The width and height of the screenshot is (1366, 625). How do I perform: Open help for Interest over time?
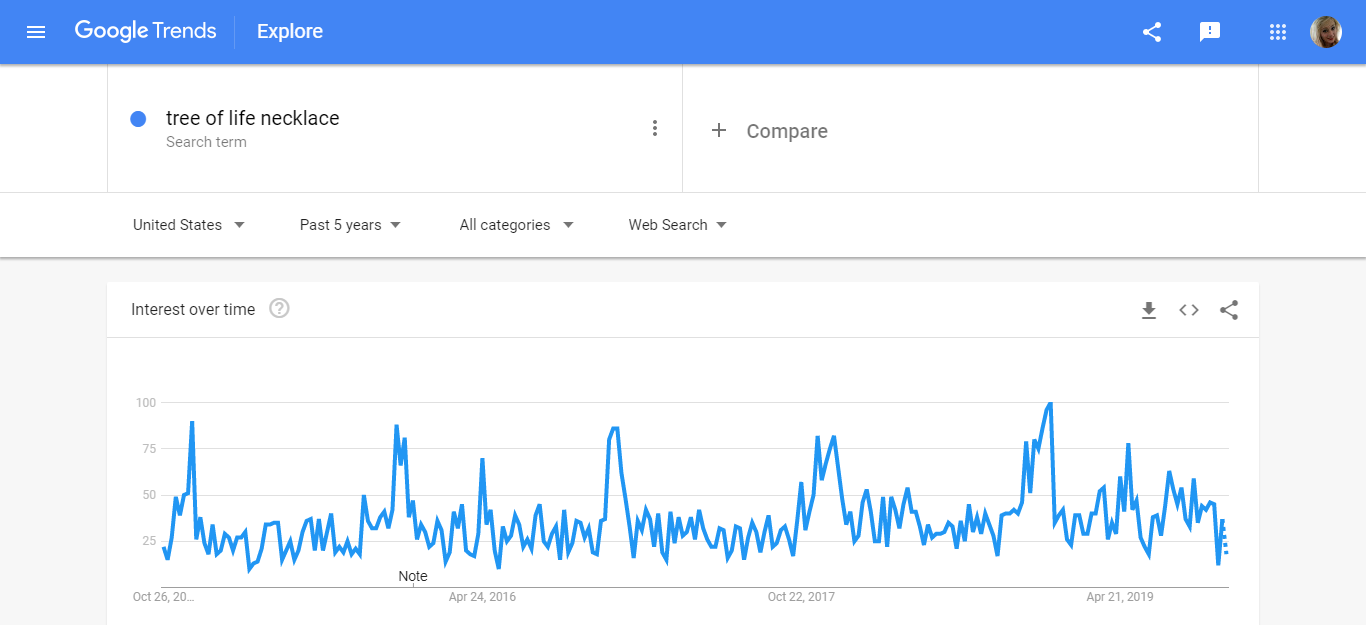pyautogui.click(x=280, y=309)
